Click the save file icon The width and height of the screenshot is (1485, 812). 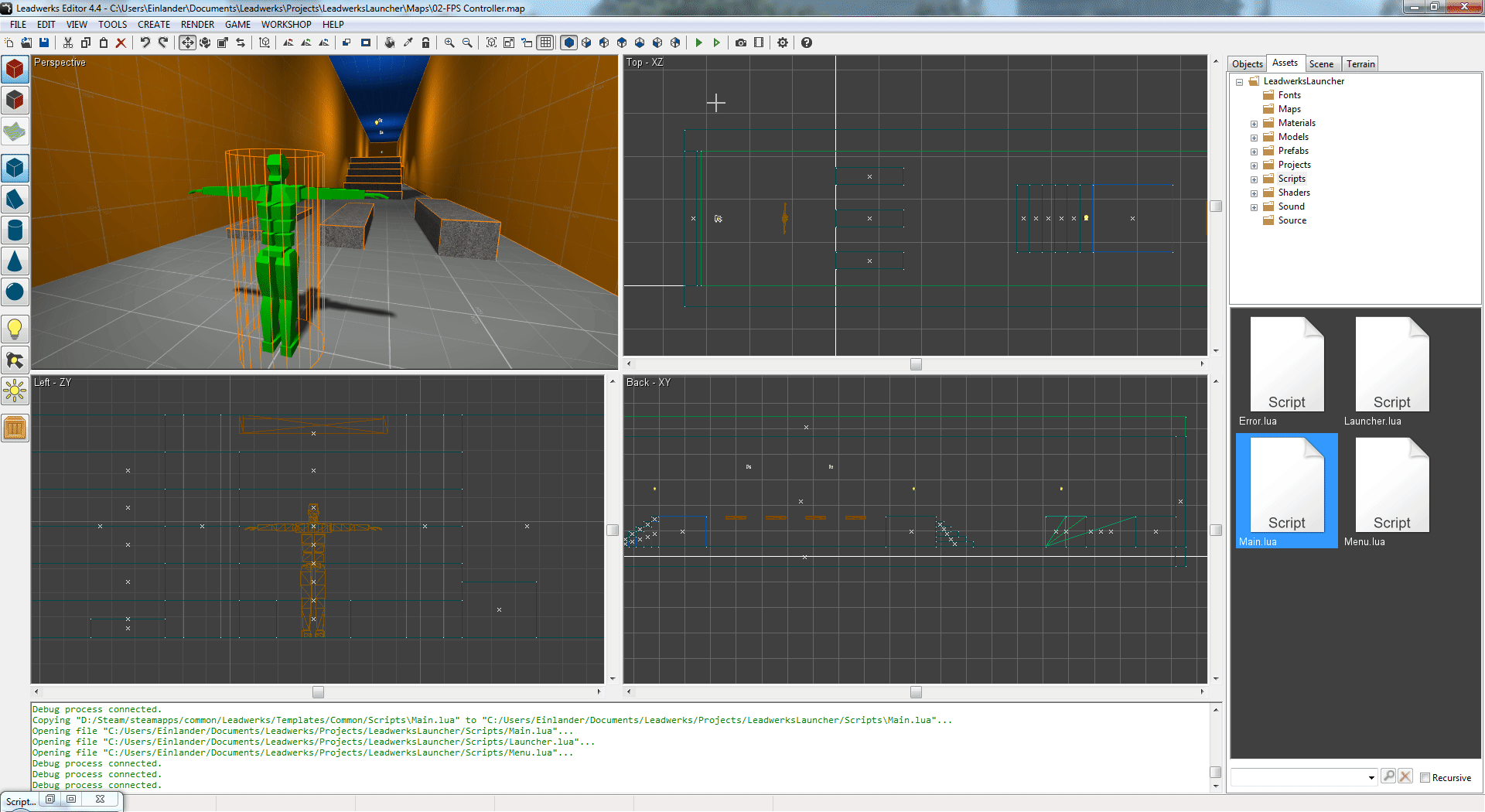[44, 43]
